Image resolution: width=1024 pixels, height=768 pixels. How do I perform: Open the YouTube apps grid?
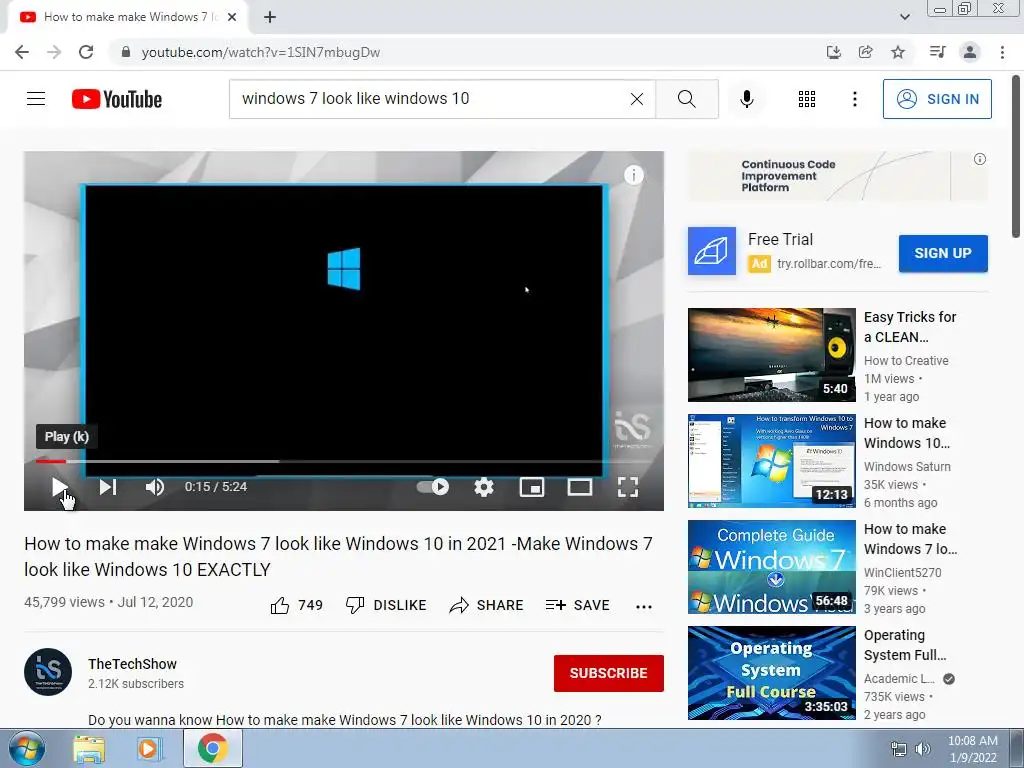pos(807,99)
